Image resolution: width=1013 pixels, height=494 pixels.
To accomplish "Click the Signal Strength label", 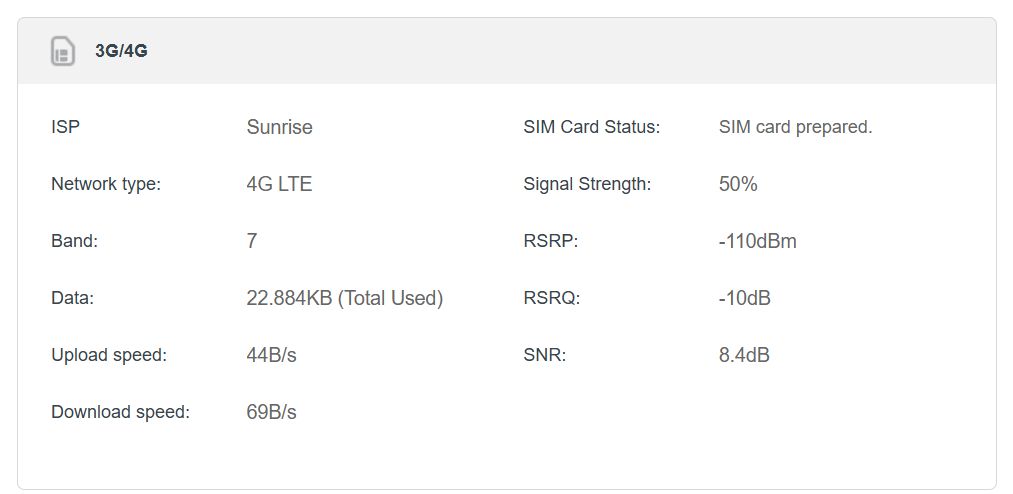I will tap(587, 184).
